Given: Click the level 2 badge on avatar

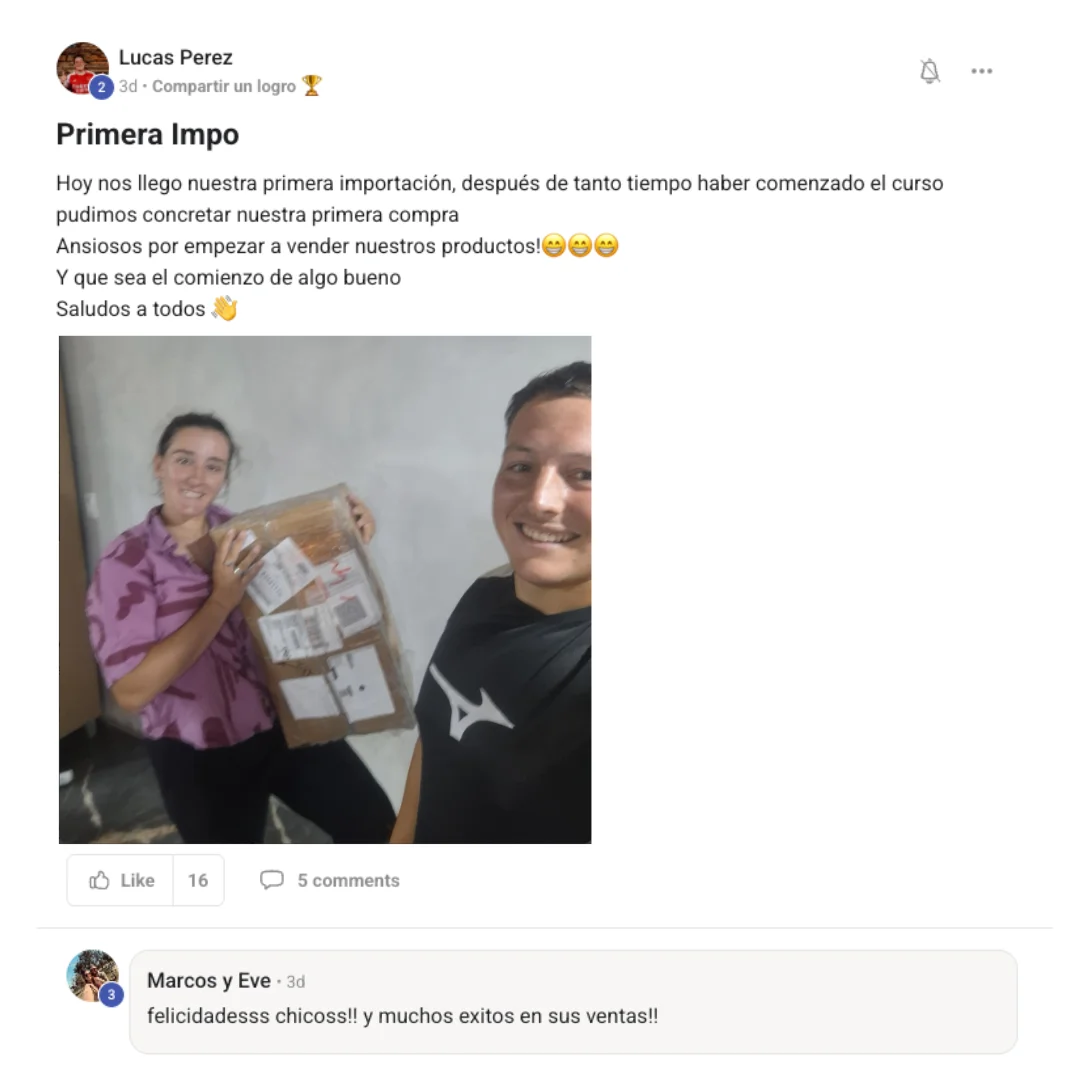Looking at the screenshot, I should click(x=101, y=87).
